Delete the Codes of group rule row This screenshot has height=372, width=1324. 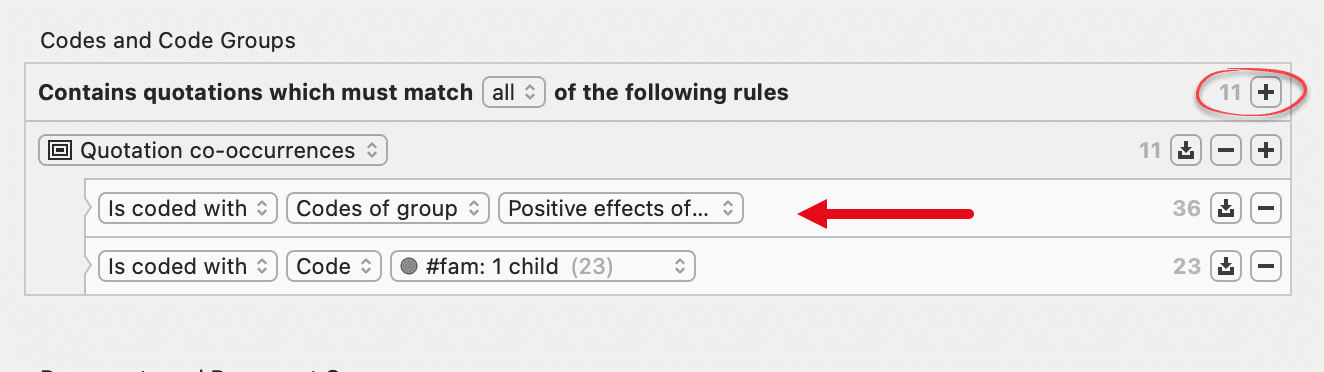1266,209
